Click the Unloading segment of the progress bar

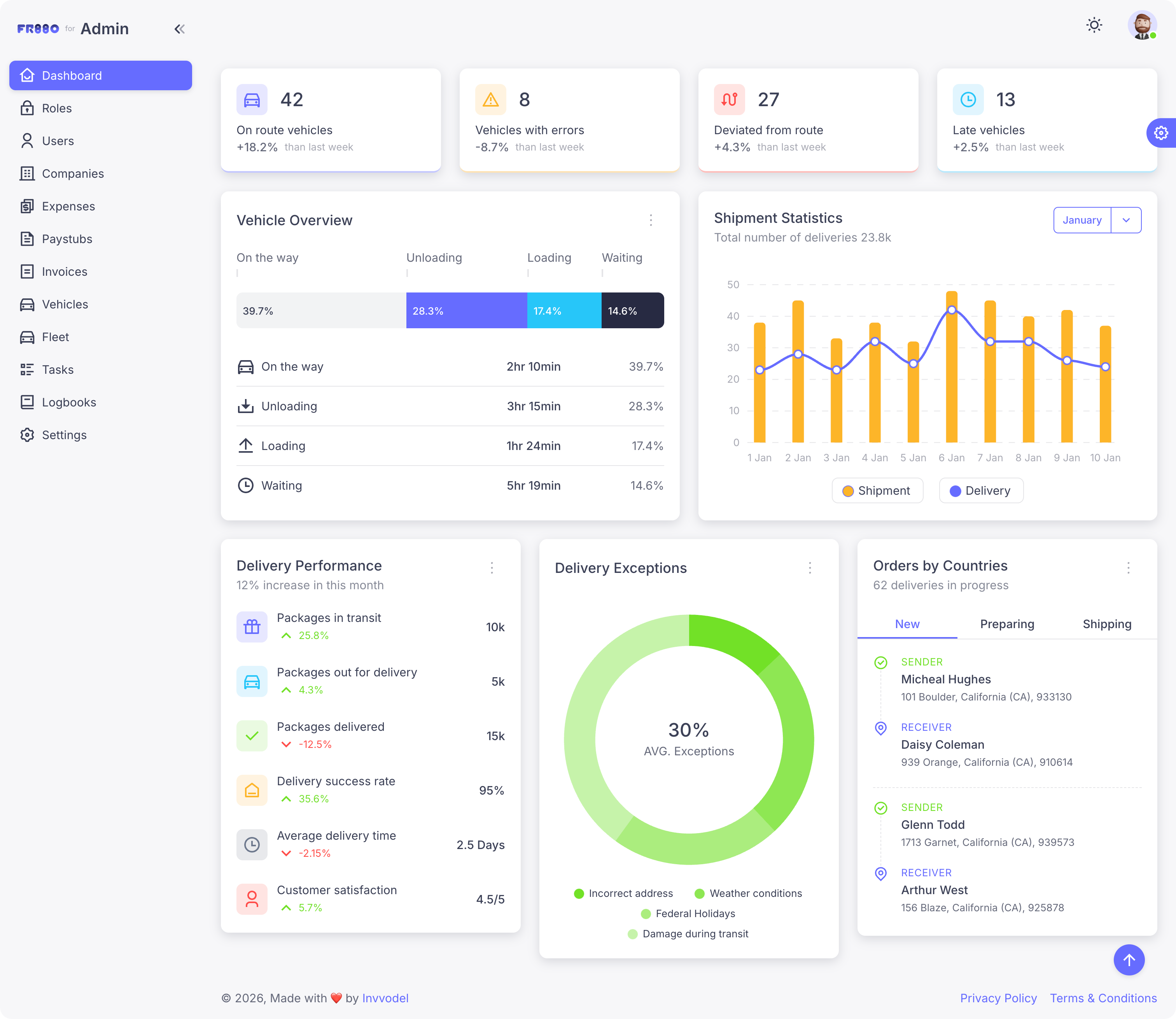pyautogui.click(x=466, y=310)
